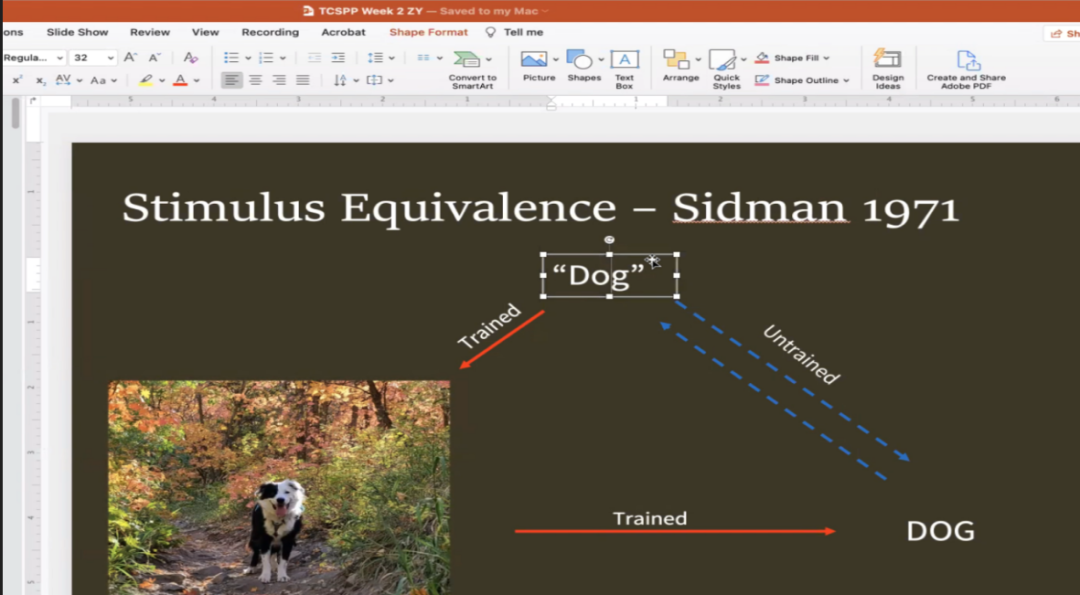The height and width of the screenshot is (595, 1080).
Task: Expand the Picture dropdown arrow
Action: (555, 59)
